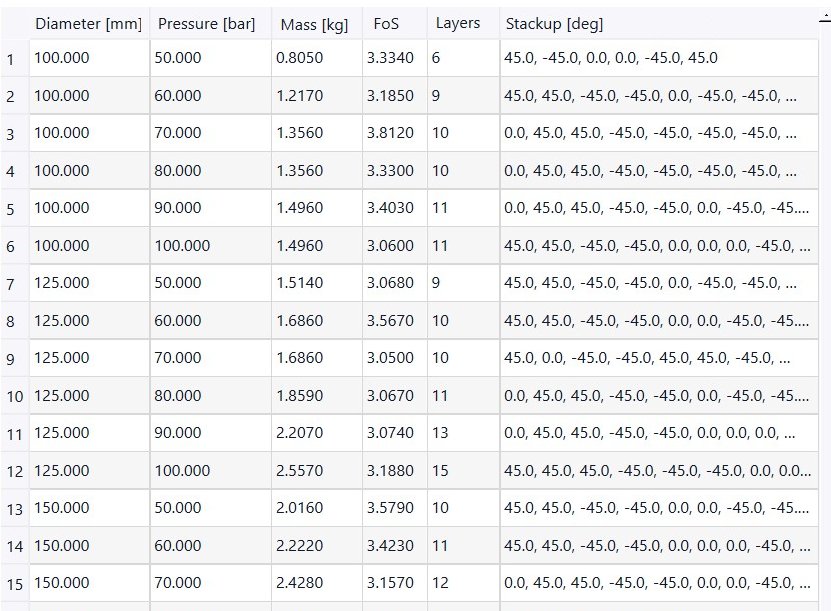
Task: Click diameter 150.000 in row 13
Action: [x=64, y=508]
